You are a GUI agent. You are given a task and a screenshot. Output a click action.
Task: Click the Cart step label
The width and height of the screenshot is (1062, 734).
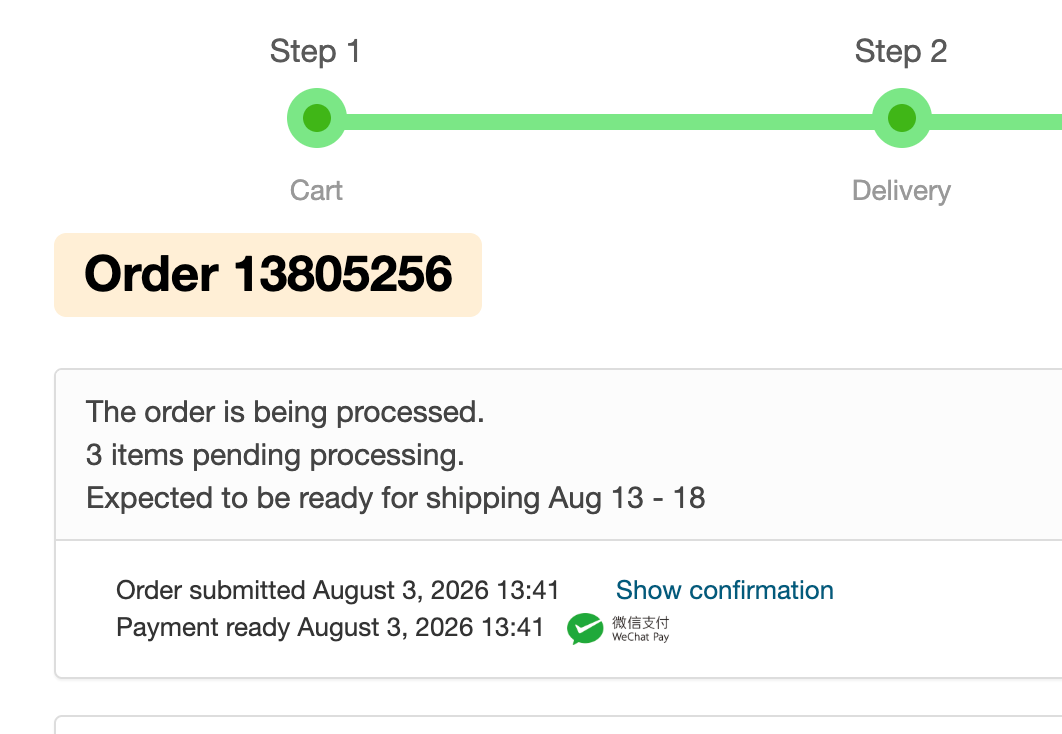[316, 190]
